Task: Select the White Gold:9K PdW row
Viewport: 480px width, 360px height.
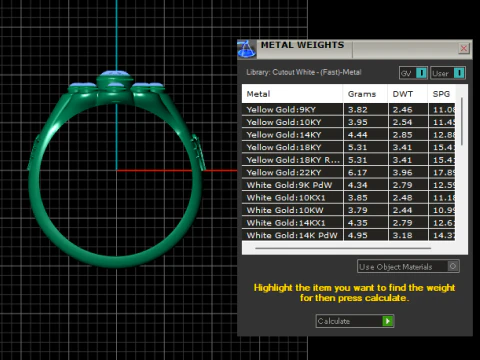Action: click(x=348, y=185)
